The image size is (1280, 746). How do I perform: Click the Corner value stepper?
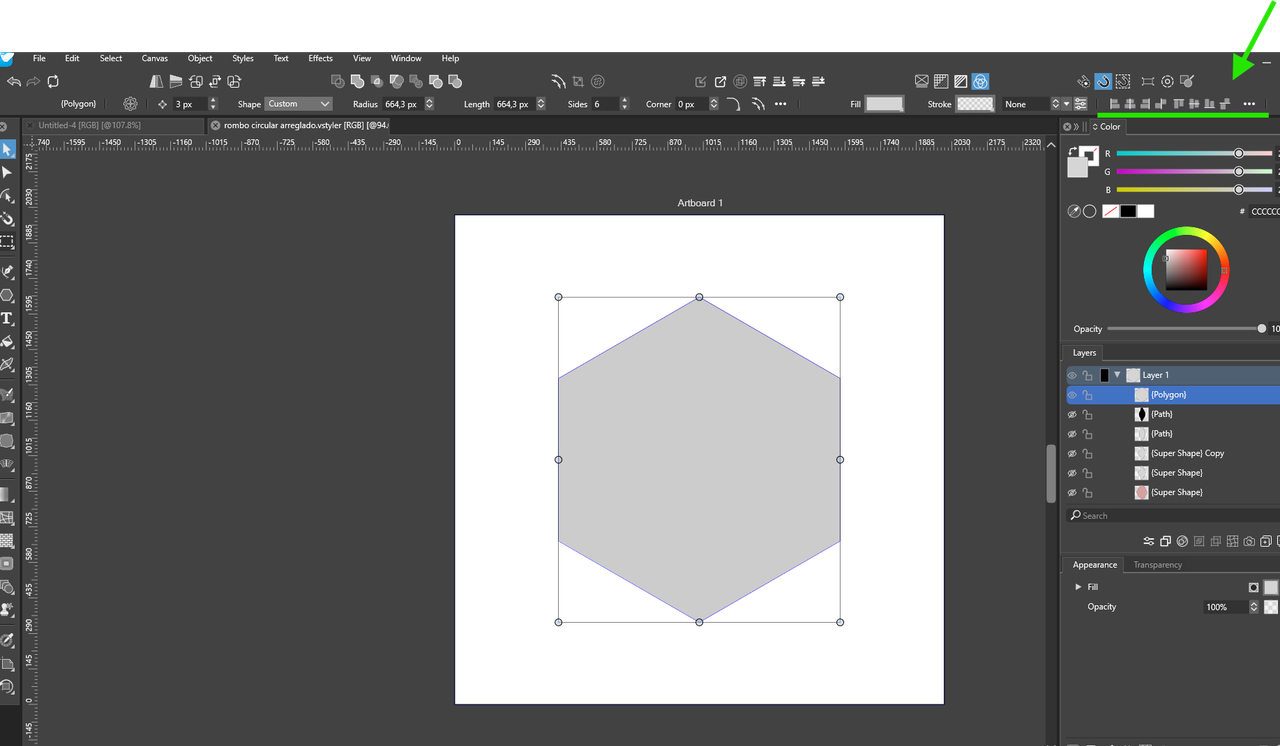point(714,104)
